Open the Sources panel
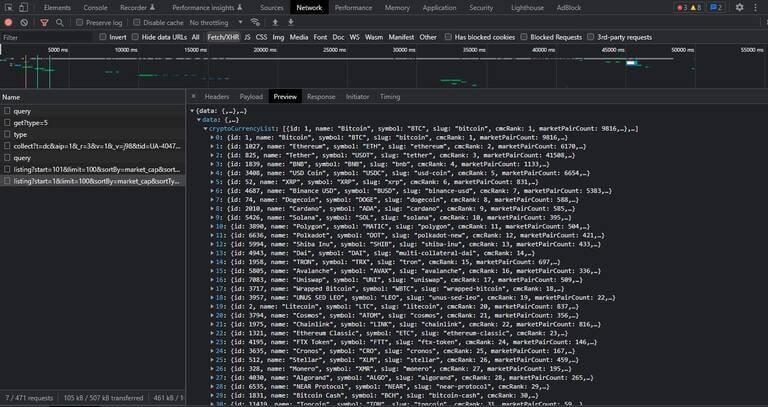 coord(272,7)
